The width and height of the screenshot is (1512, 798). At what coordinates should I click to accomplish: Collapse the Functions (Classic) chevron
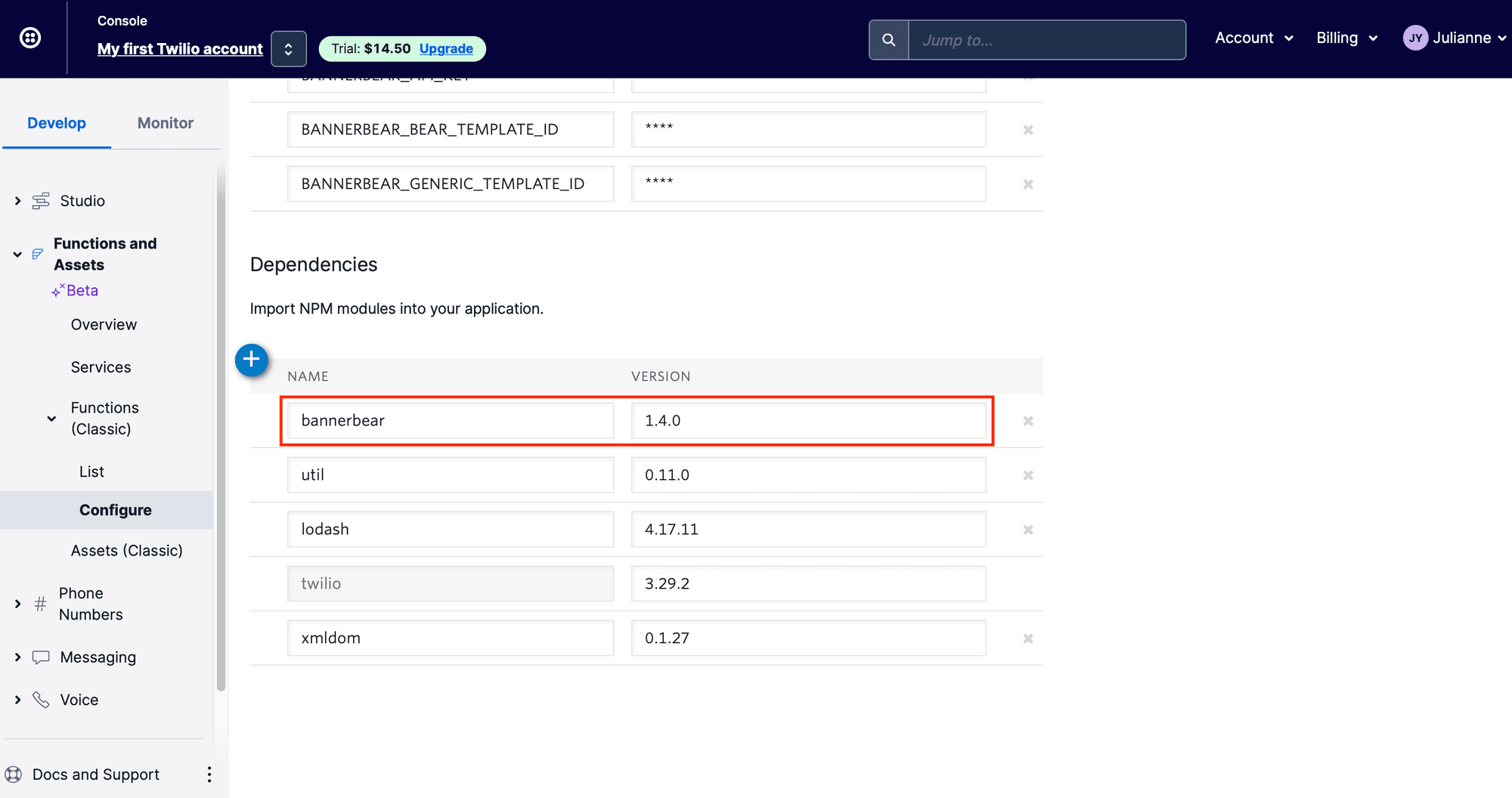[x=51, y=418]
